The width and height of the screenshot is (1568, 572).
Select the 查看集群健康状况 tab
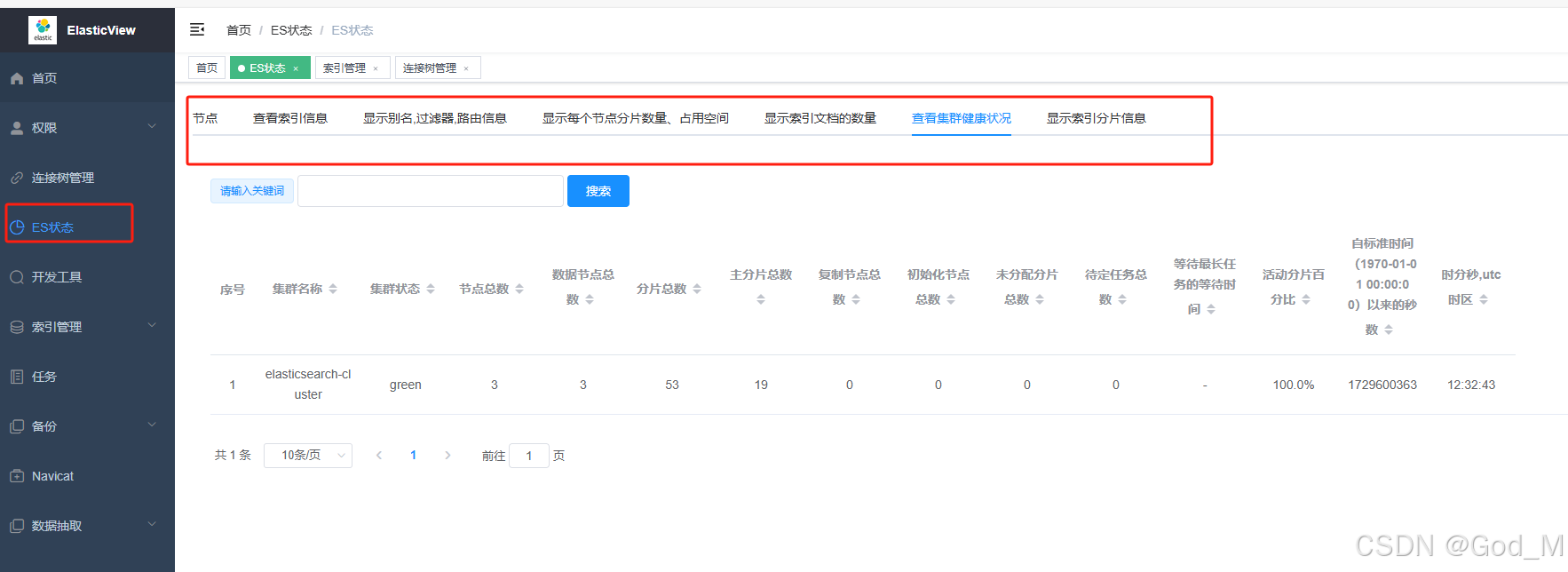(x=962, y=118)
